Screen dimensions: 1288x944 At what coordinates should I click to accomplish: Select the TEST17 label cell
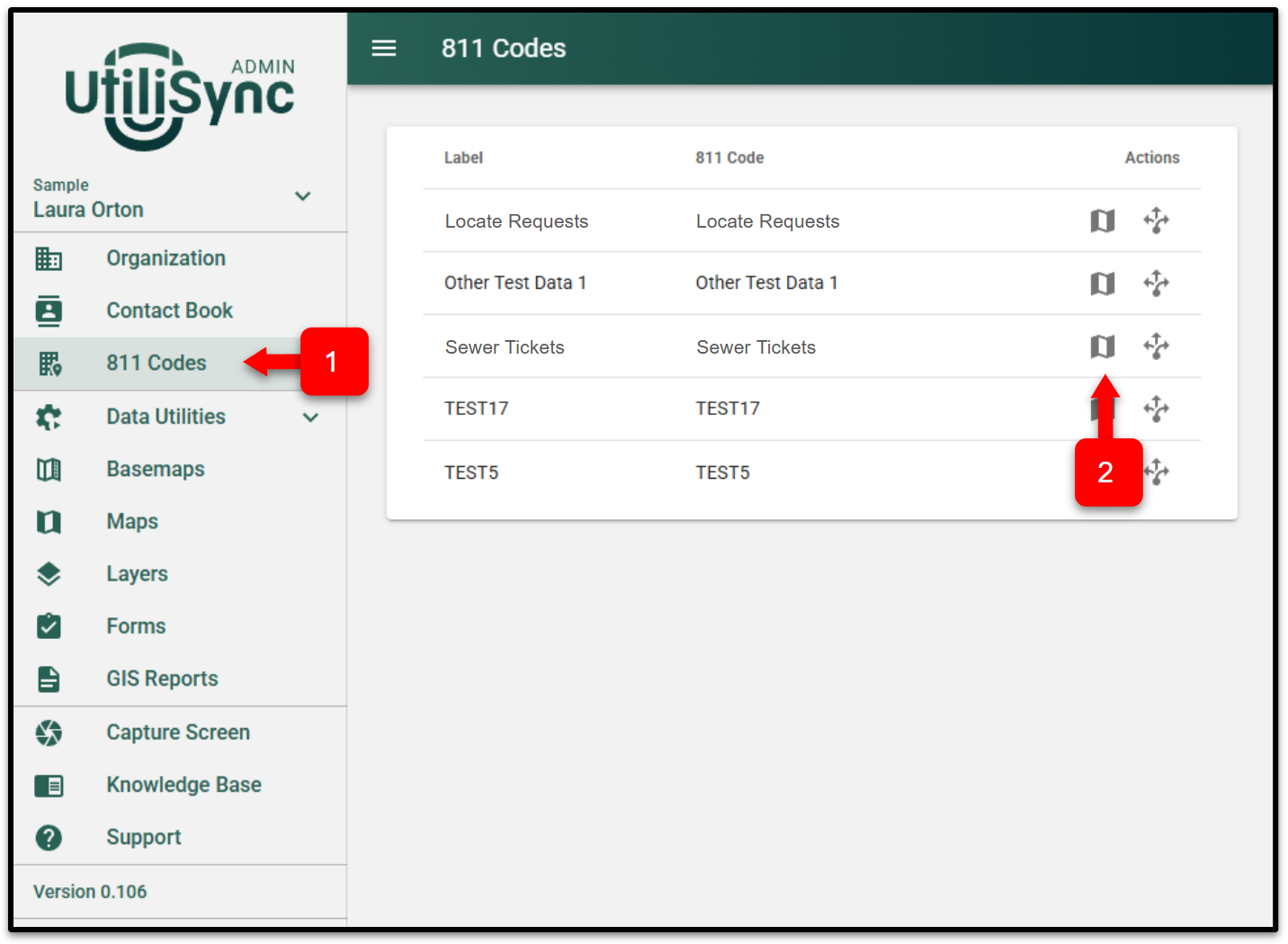(476, 409)
